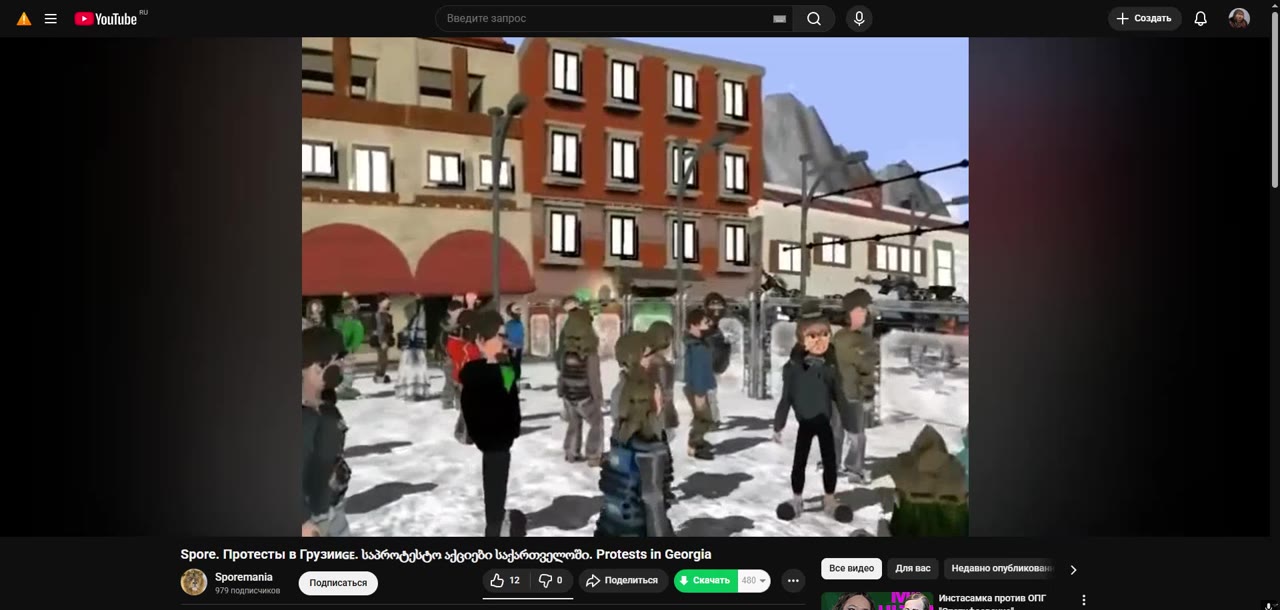Click the Создать button
Image resolution: width=1280 pixels, height=610 pixels.
[1145, 19]
